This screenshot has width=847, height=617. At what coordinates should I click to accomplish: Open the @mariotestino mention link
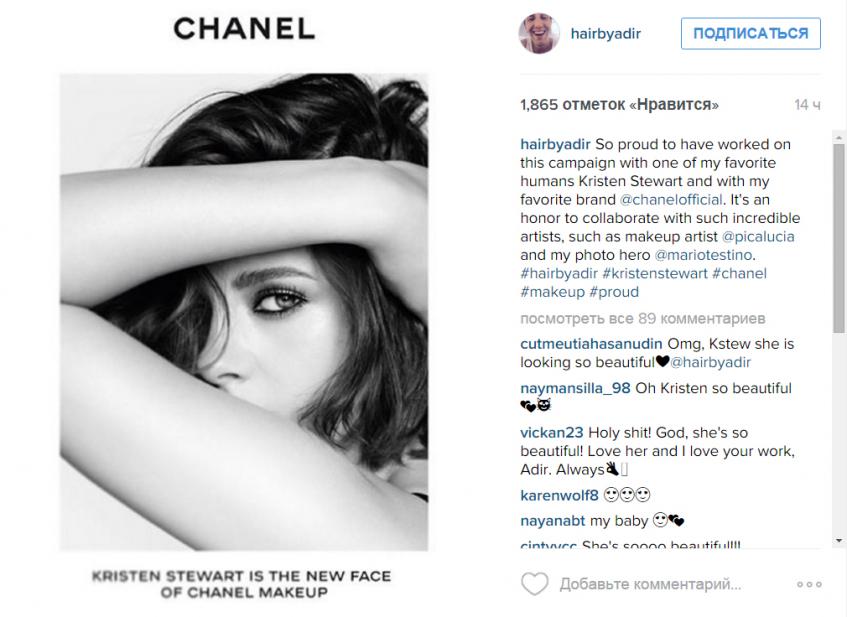pos(703,255)
